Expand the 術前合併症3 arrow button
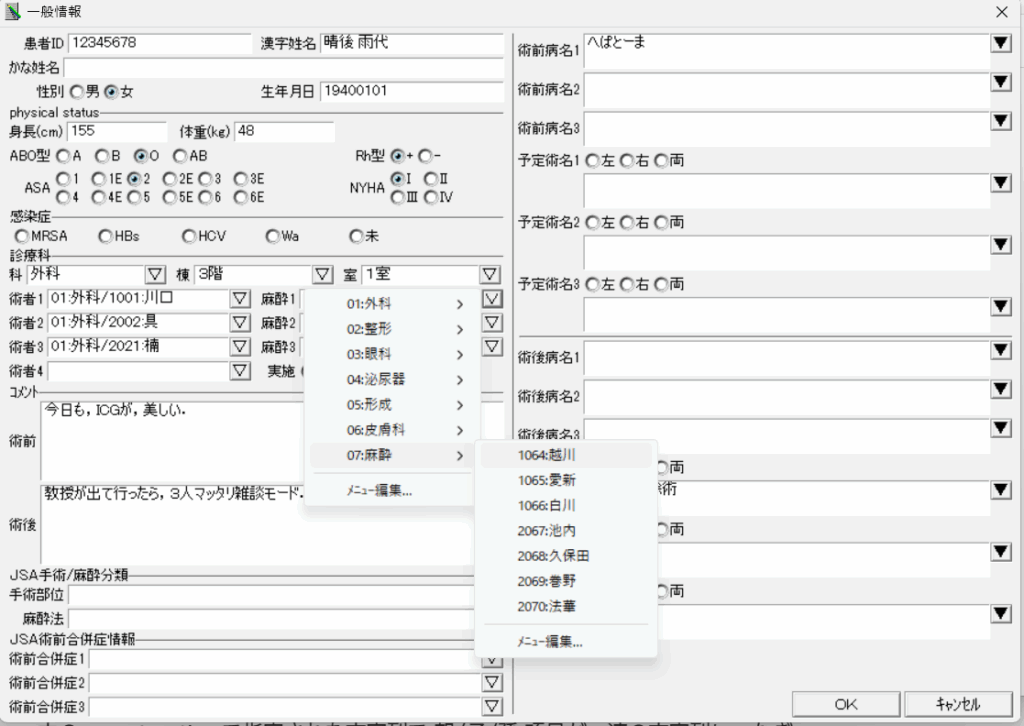Image resolution: width=1024 pixels, height=726 pixels. [490, 708]
